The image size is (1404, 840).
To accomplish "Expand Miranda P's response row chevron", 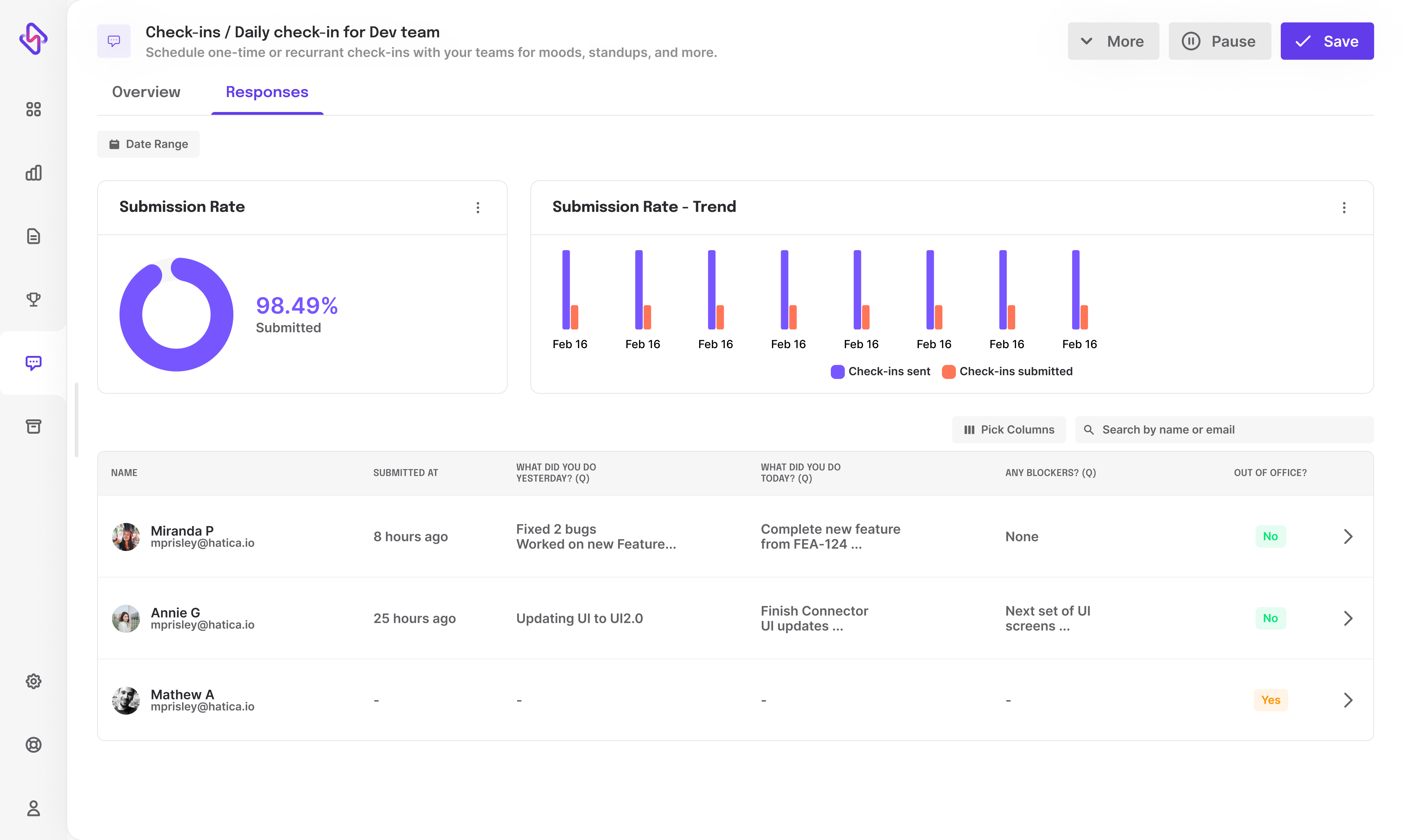I will pyautogui.click(x=1347, y=536).
